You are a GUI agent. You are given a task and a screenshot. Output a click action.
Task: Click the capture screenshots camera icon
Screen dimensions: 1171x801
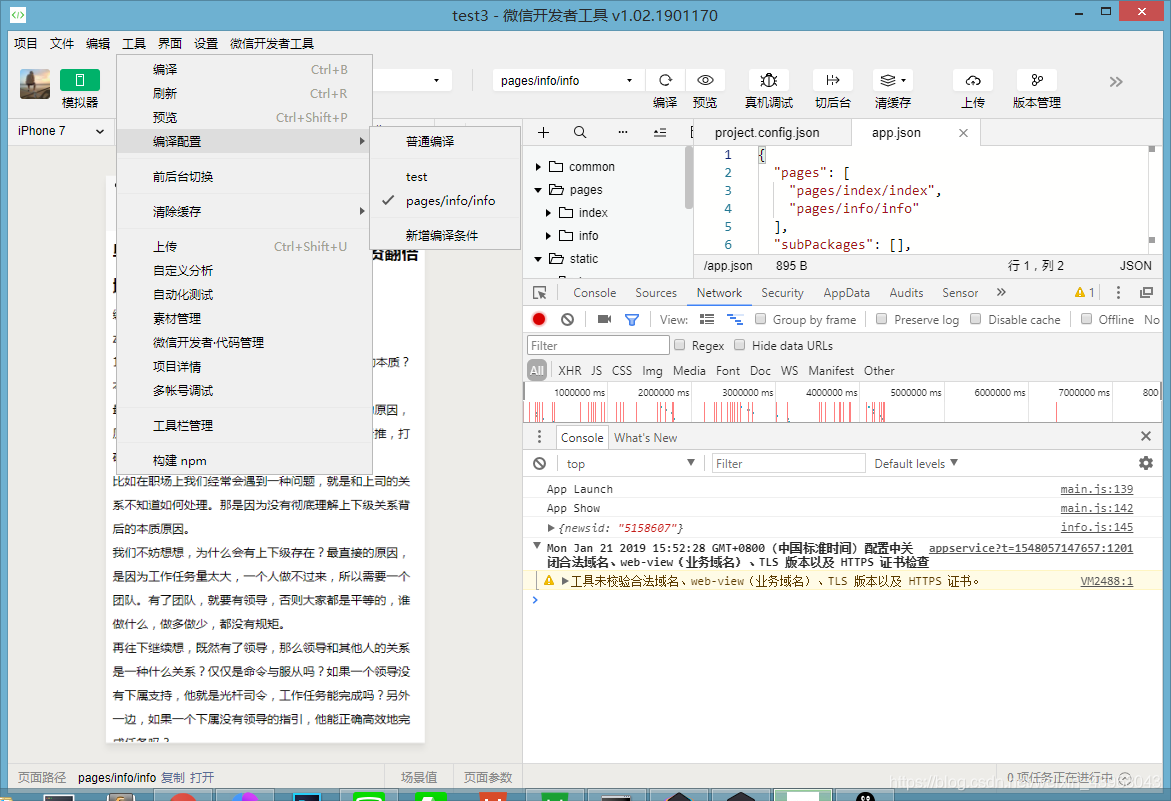tap(604, 320)
